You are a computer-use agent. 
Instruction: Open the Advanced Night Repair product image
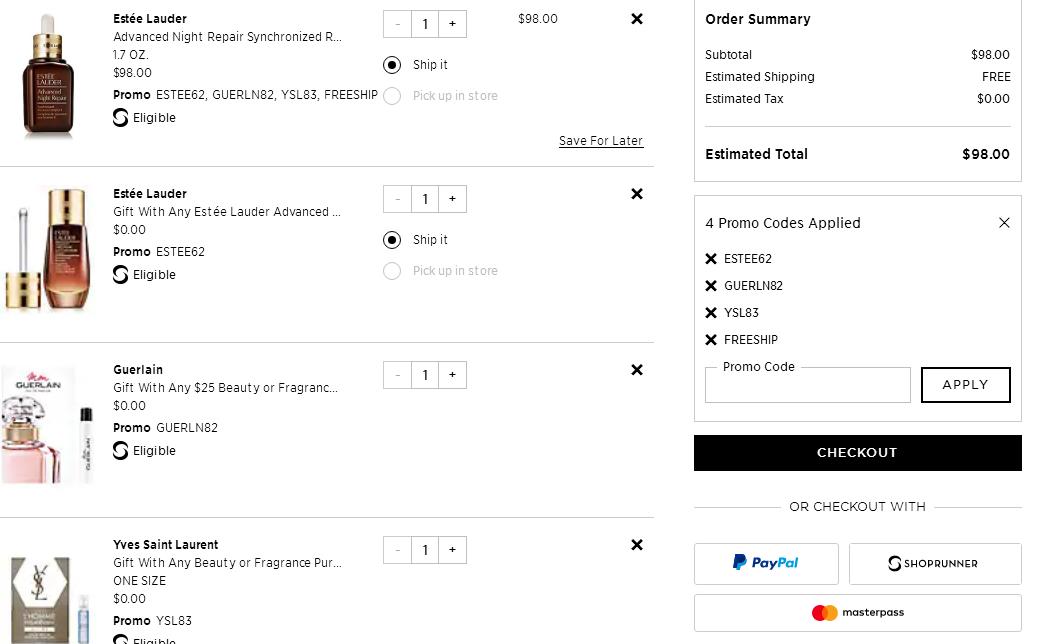tap(48, 76)
